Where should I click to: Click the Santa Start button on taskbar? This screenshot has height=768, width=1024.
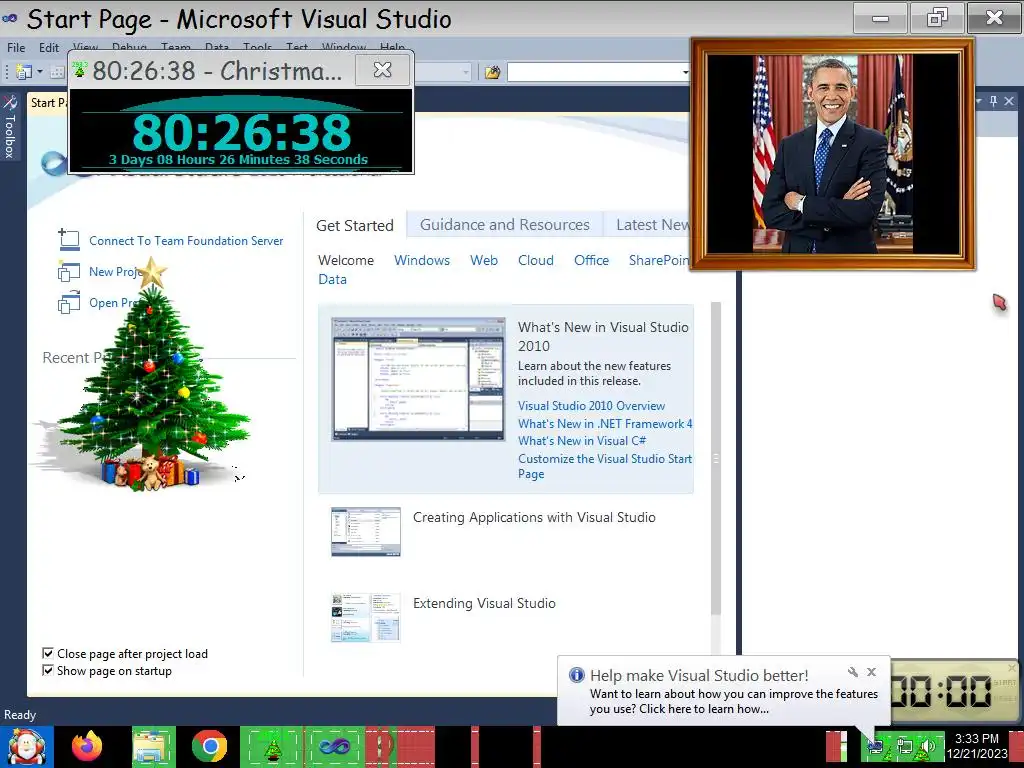(x=27, y=747)
